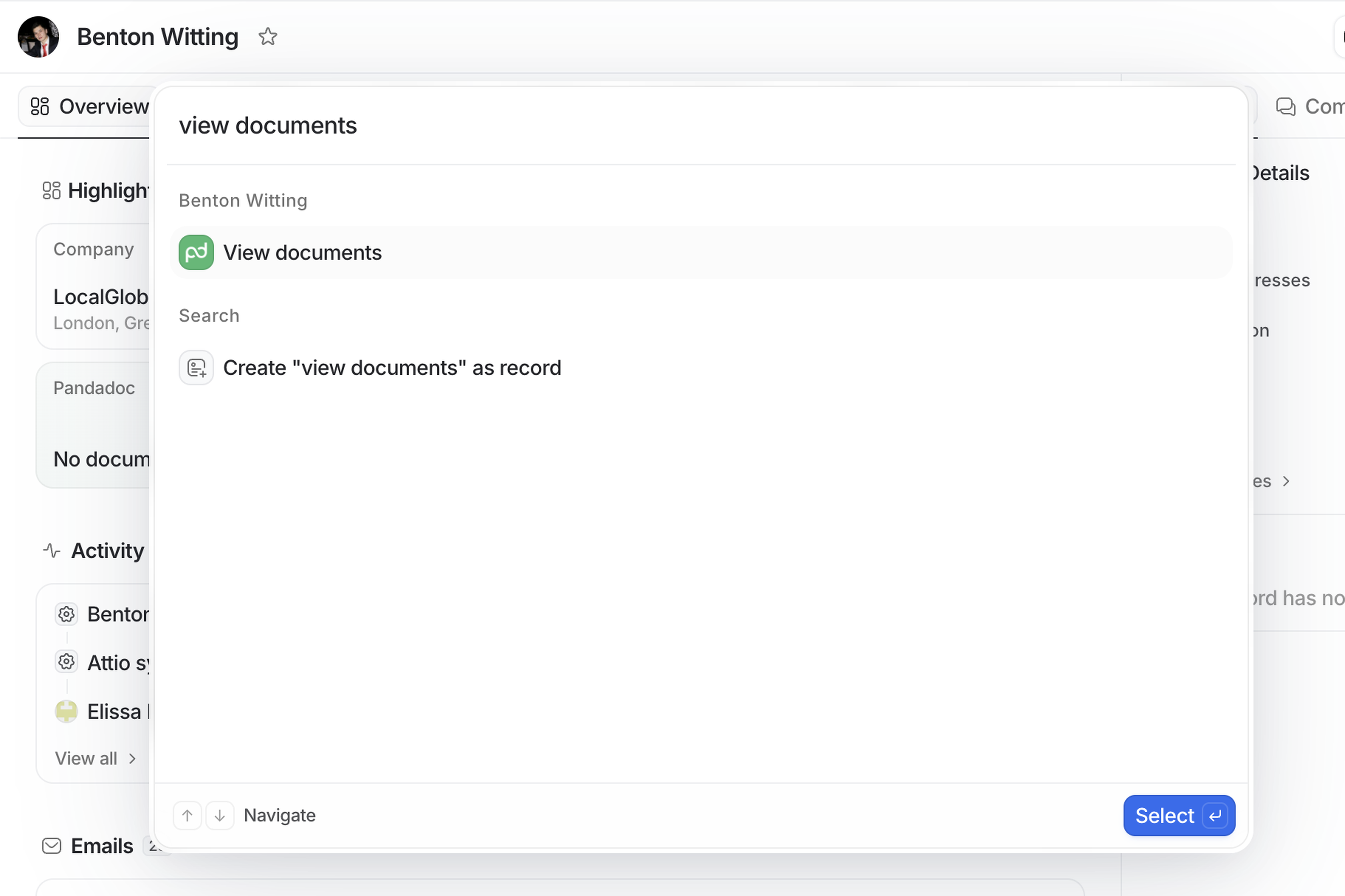This screenshot has width=1345, height=896.
Task: Click the create record icon
Action: coord(196,368)
